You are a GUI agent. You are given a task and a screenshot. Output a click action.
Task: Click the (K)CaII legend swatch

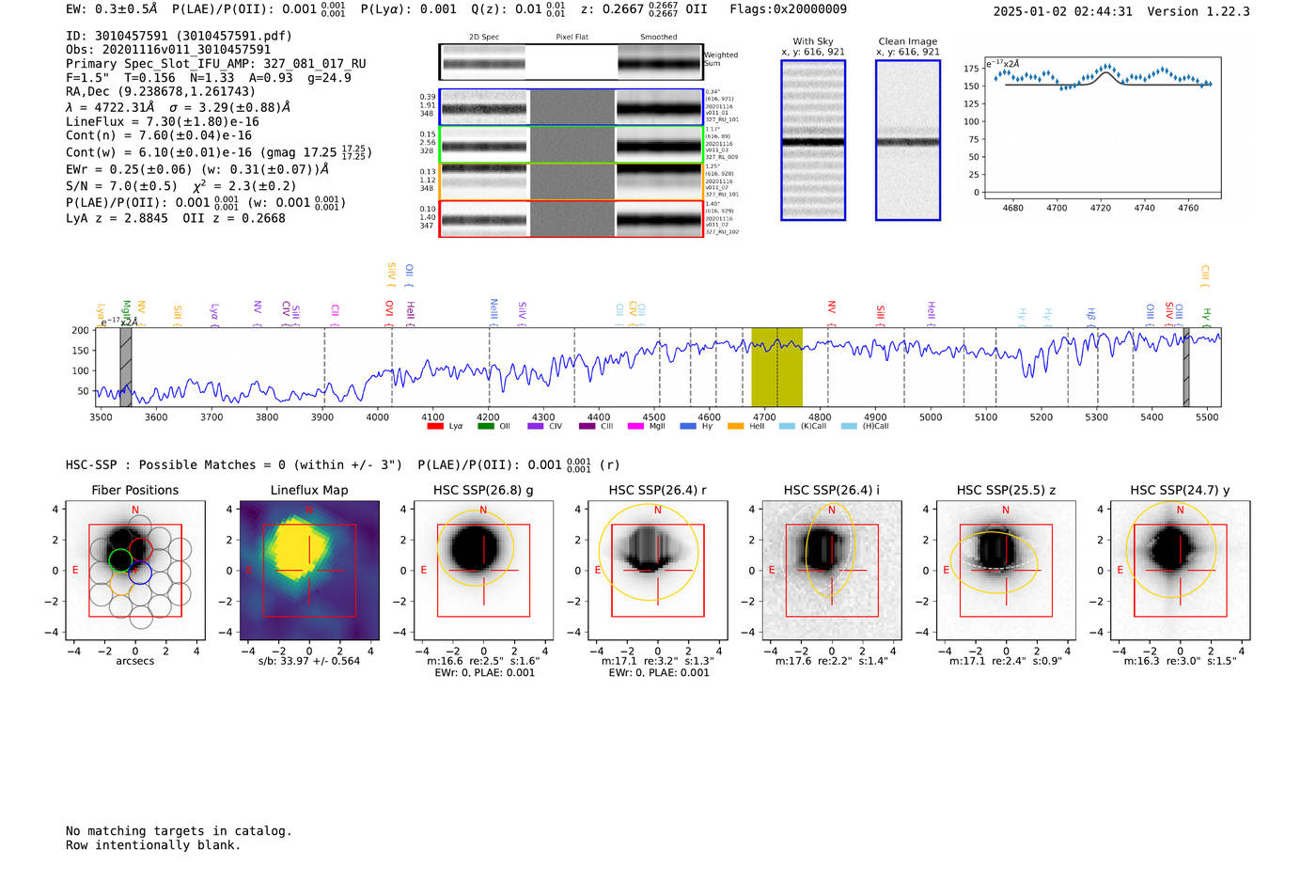(787, 427)
